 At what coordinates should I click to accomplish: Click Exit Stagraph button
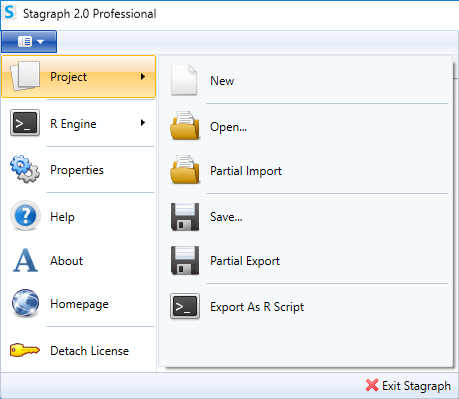pyautogui.click(x=408, y=386)
